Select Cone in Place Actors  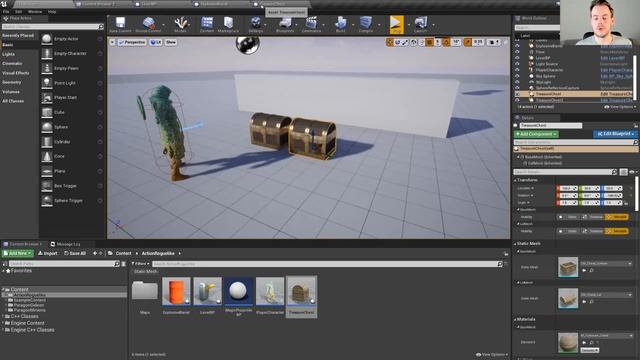coord(72,156)
